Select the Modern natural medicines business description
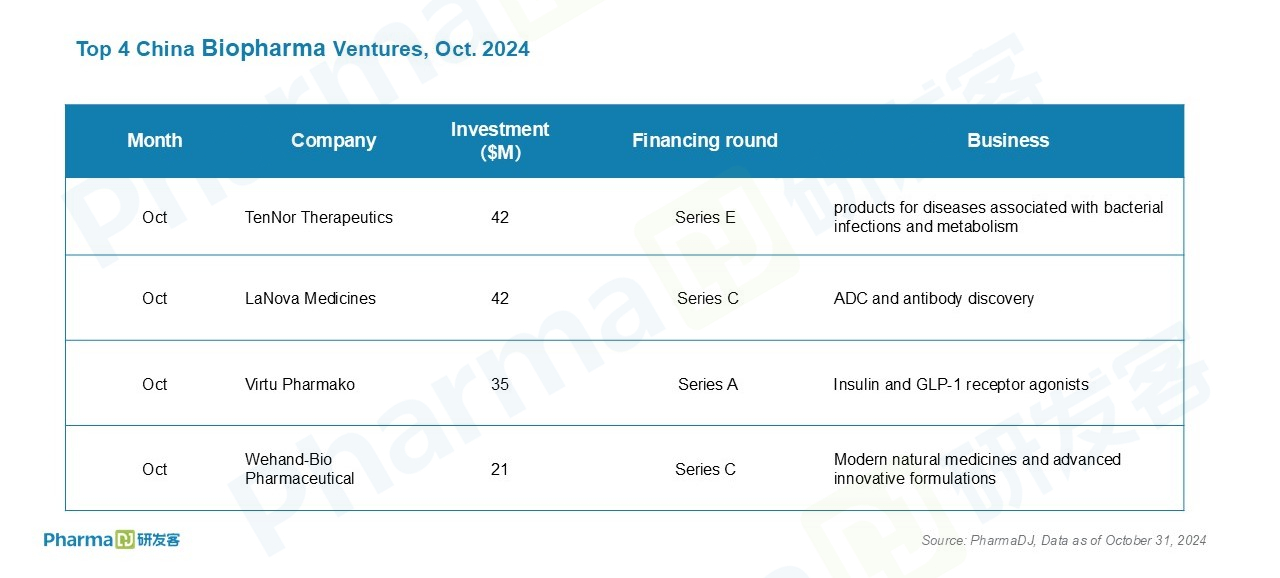Image resolution: width=1280 pixels, height=578 pixels. pos(977,469)
